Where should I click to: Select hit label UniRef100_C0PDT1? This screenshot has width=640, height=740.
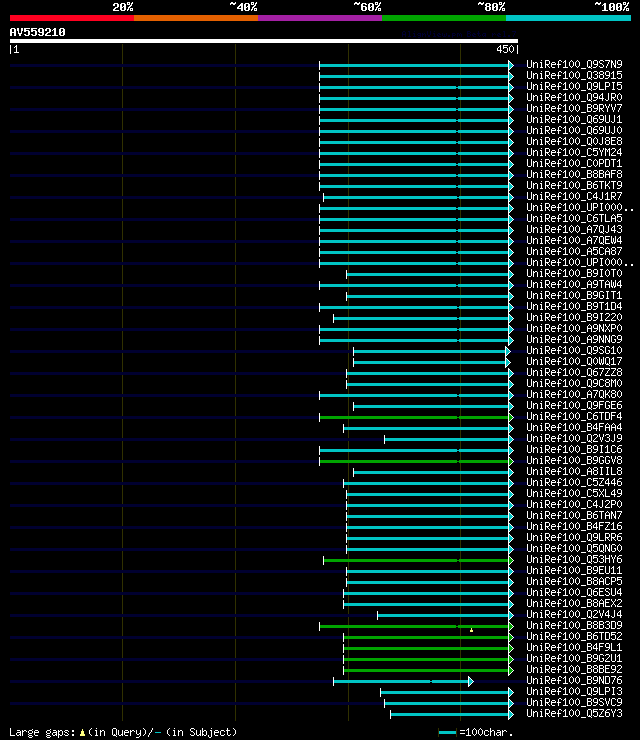(x=574, y=163)
